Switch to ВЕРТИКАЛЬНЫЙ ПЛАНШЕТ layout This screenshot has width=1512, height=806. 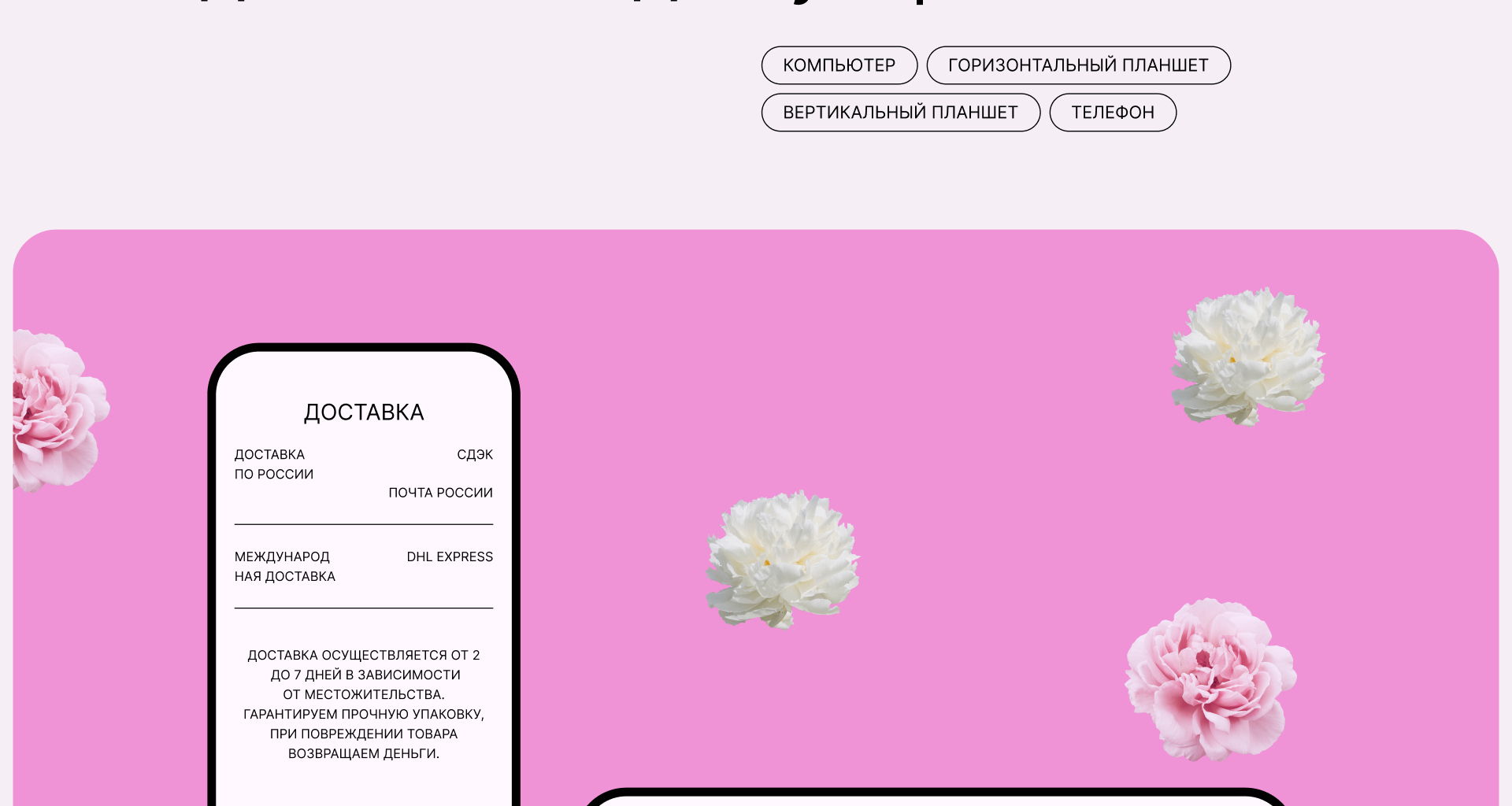click(901, 113)
